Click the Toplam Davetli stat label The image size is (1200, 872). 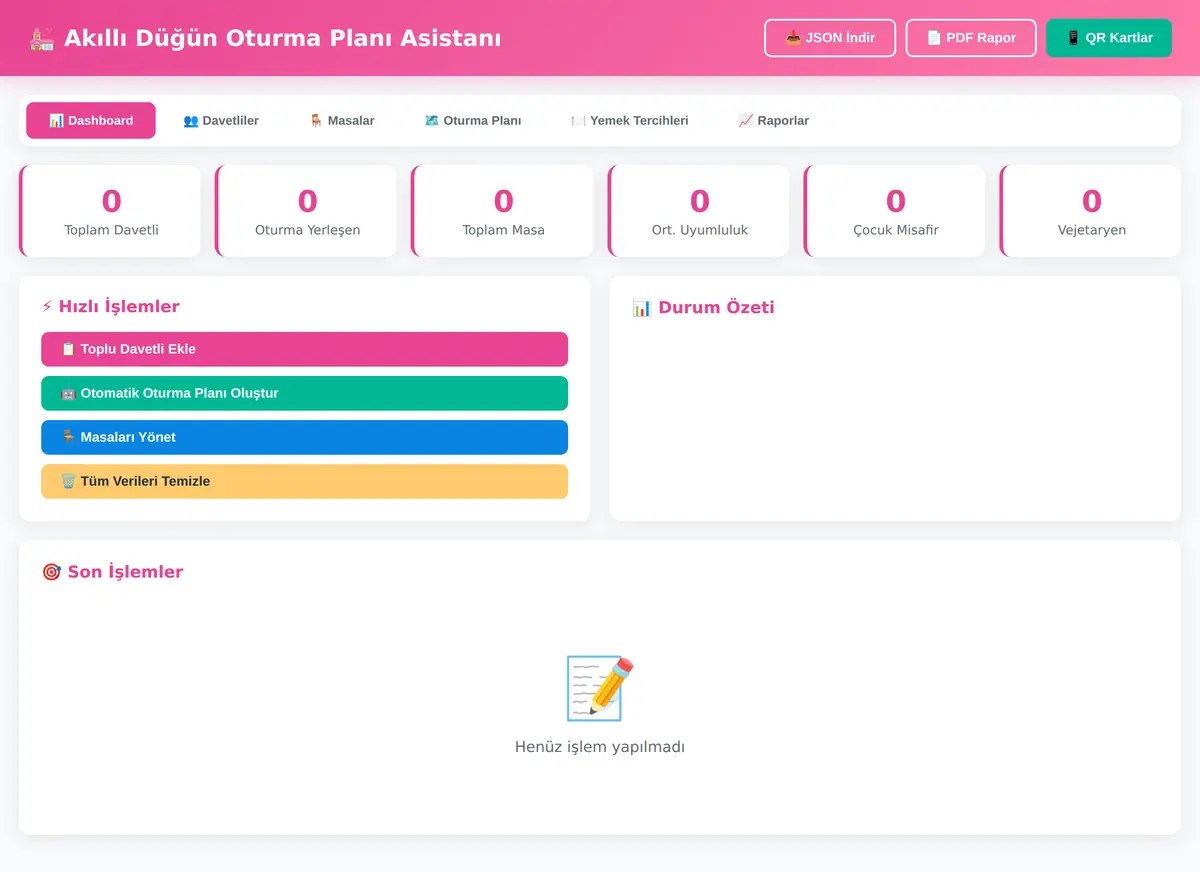coord(112,230)
